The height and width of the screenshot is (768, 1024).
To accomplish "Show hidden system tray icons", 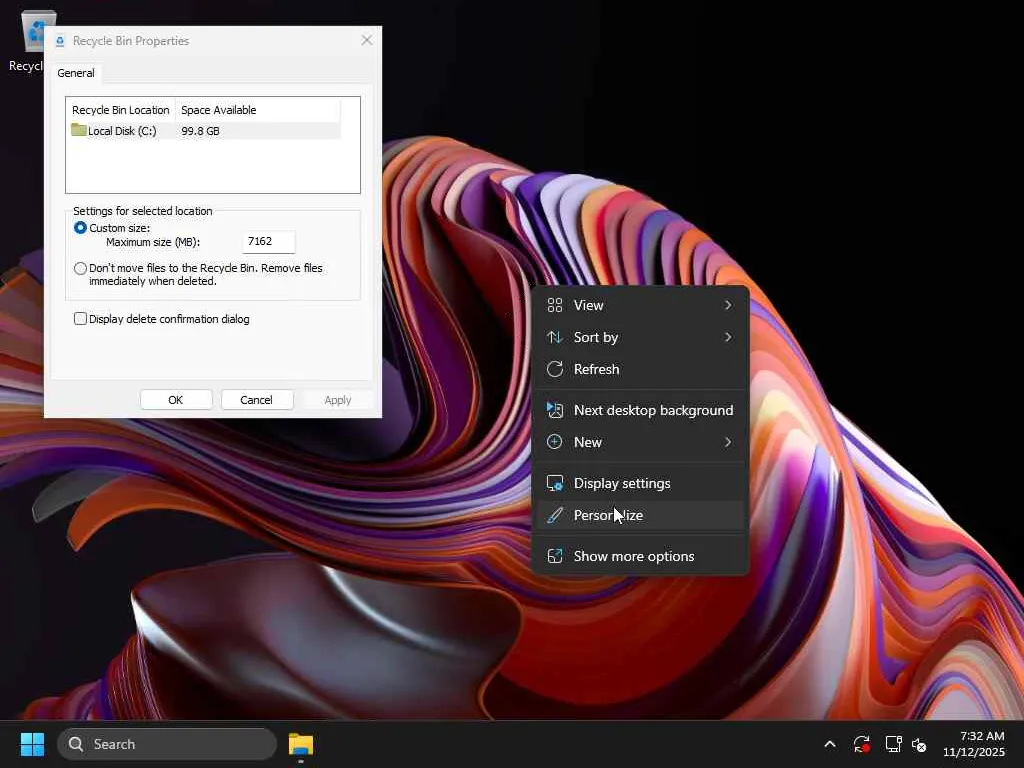I will tap(829, 744).
